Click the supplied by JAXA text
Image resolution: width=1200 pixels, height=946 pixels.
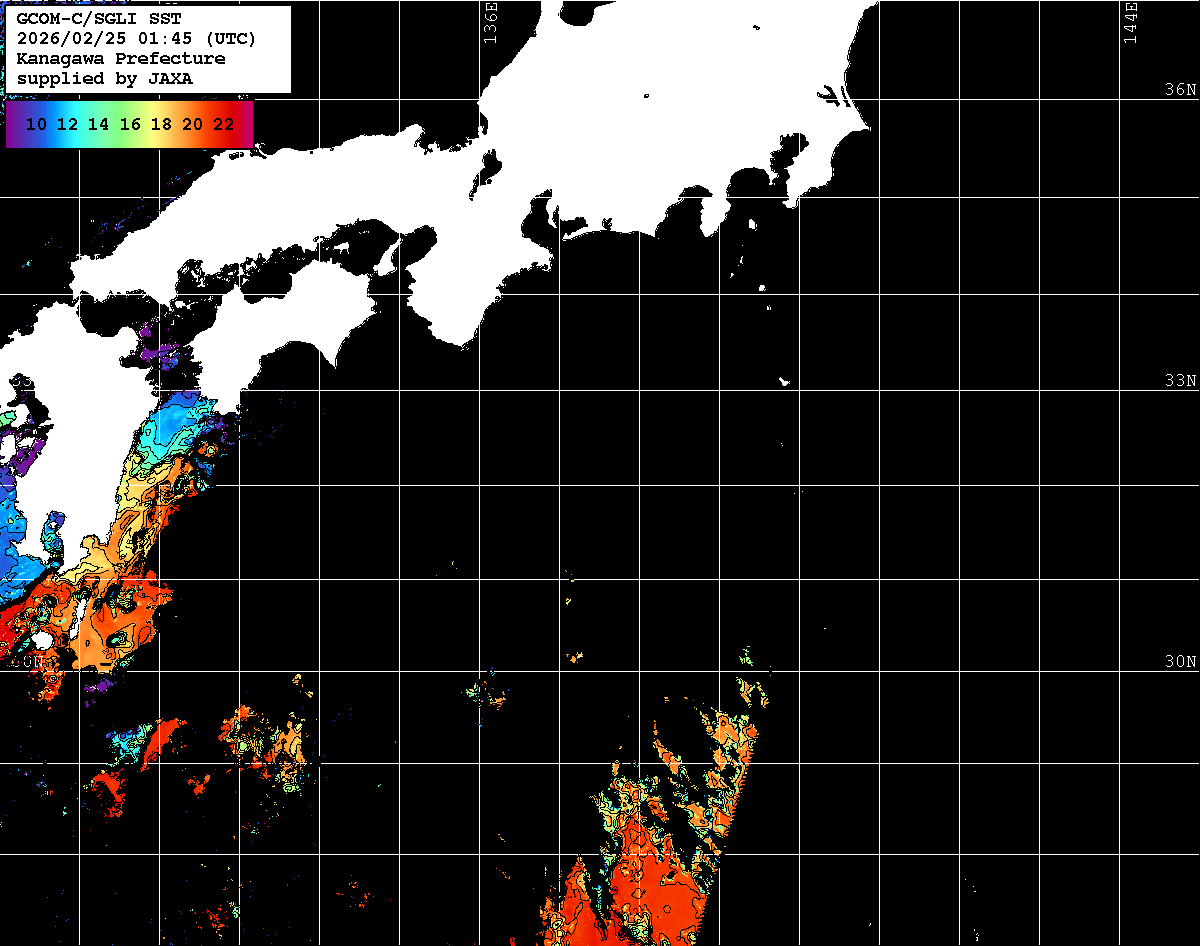point(104,78)
